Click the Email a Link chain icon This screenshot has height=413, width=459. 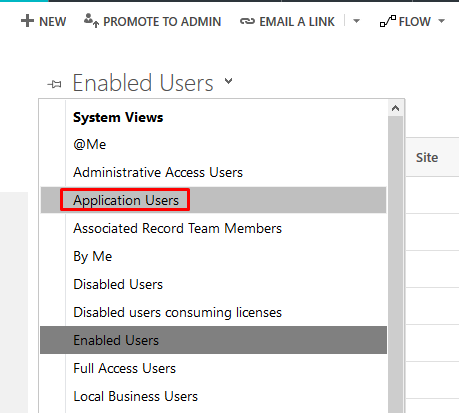point(247,22)
